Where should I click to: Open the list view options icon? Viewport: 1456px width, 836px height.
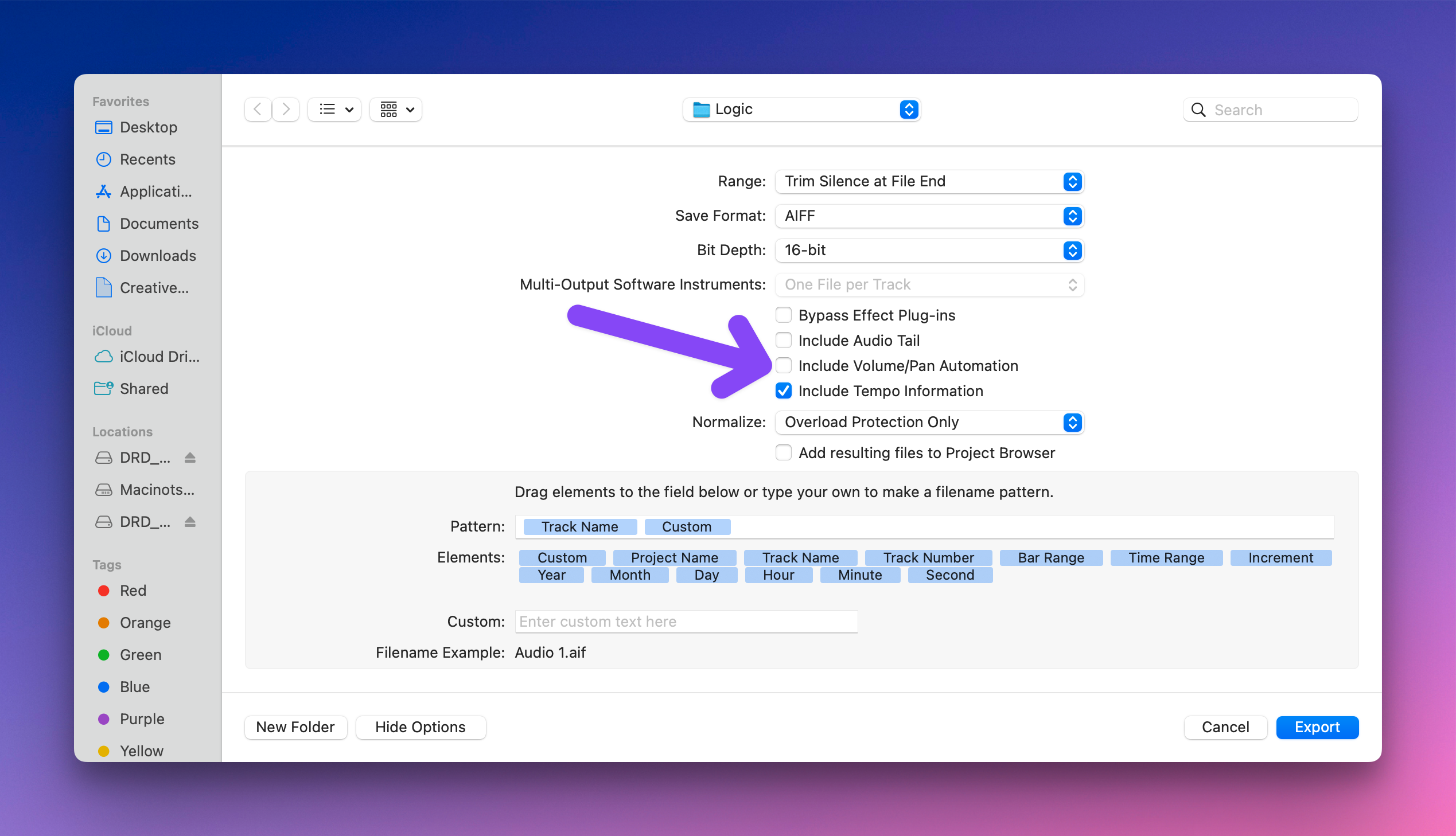(x=335, y=109)
